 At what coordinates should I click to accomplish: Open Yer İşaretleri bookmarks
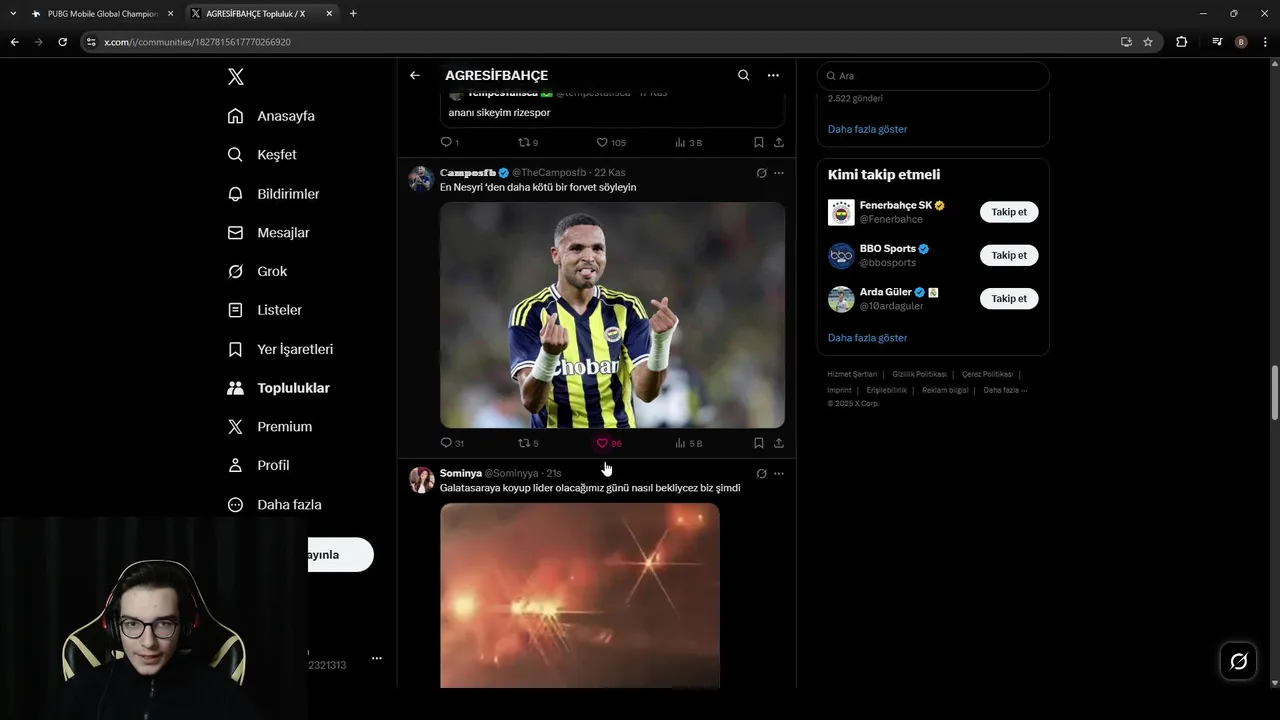point(280,349)
